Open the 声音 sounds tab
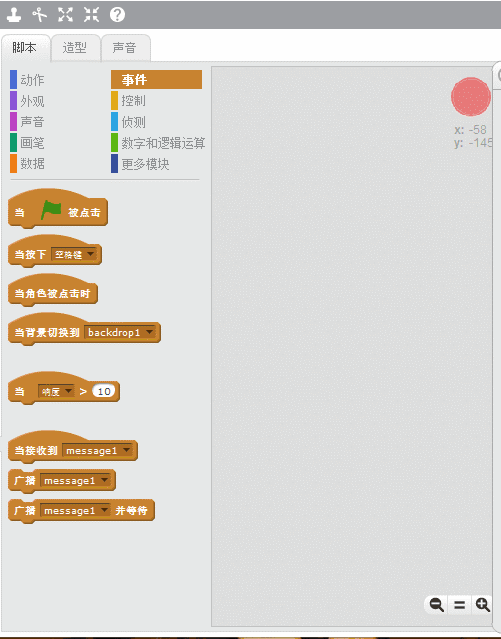 [x=125, y=48]
